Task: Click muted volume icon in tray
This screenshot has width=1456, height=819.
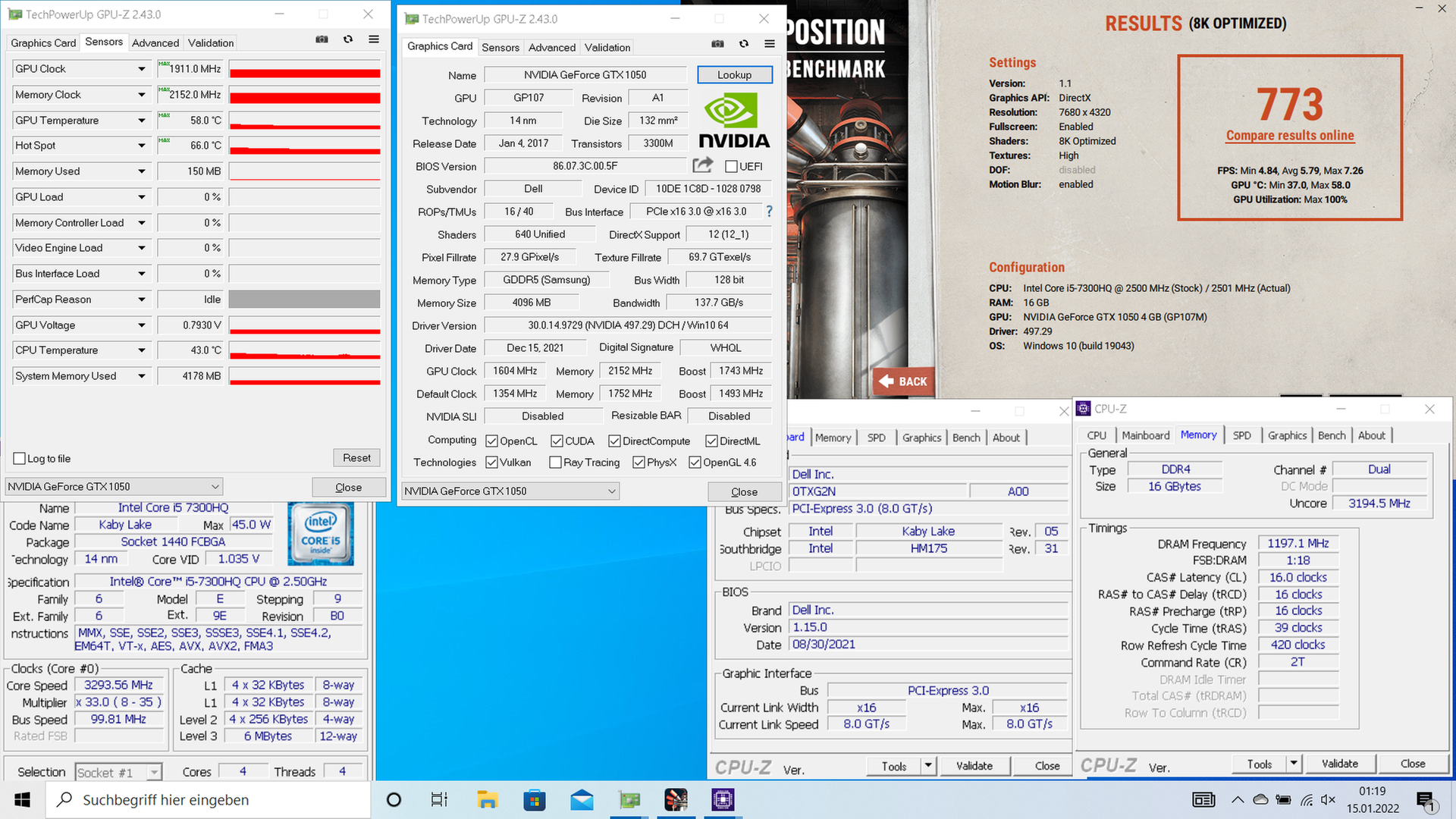Action: point(1328,800)
